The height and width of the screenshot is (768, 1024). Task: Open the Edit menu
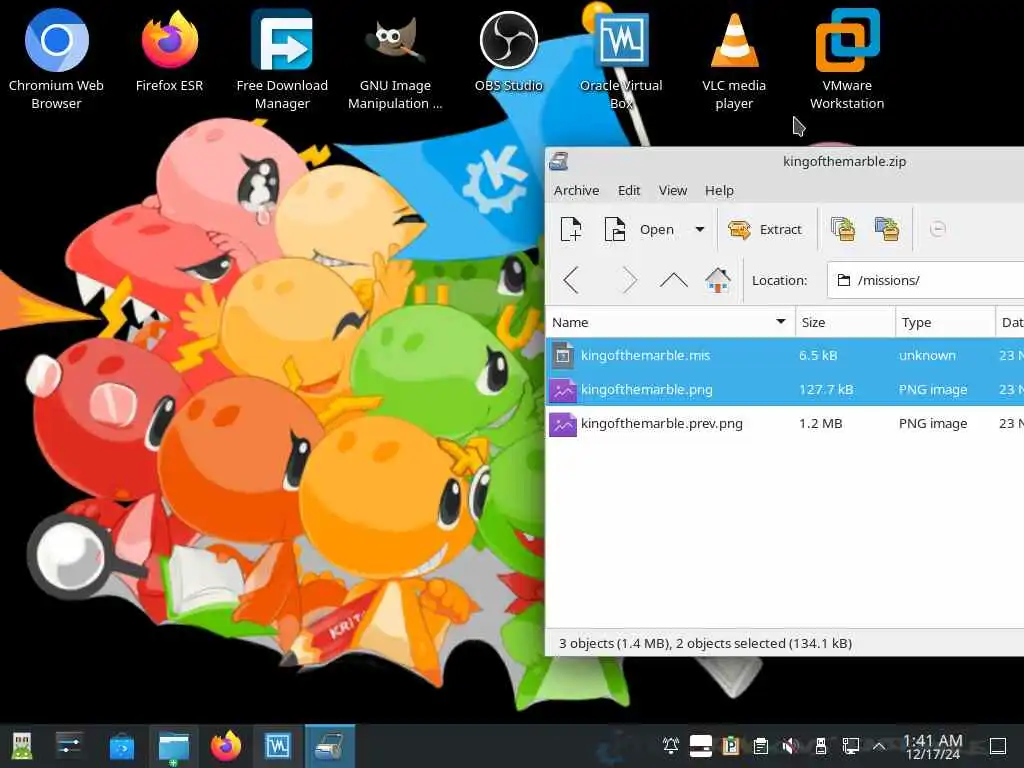629,190
